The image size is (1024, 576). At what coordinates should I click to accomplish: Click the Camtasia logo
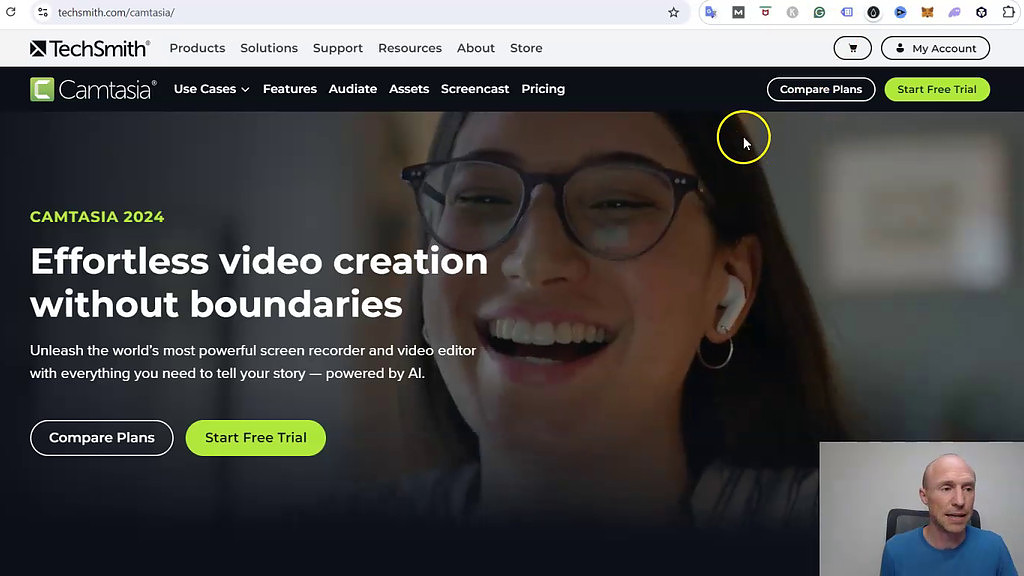(93, 89)
